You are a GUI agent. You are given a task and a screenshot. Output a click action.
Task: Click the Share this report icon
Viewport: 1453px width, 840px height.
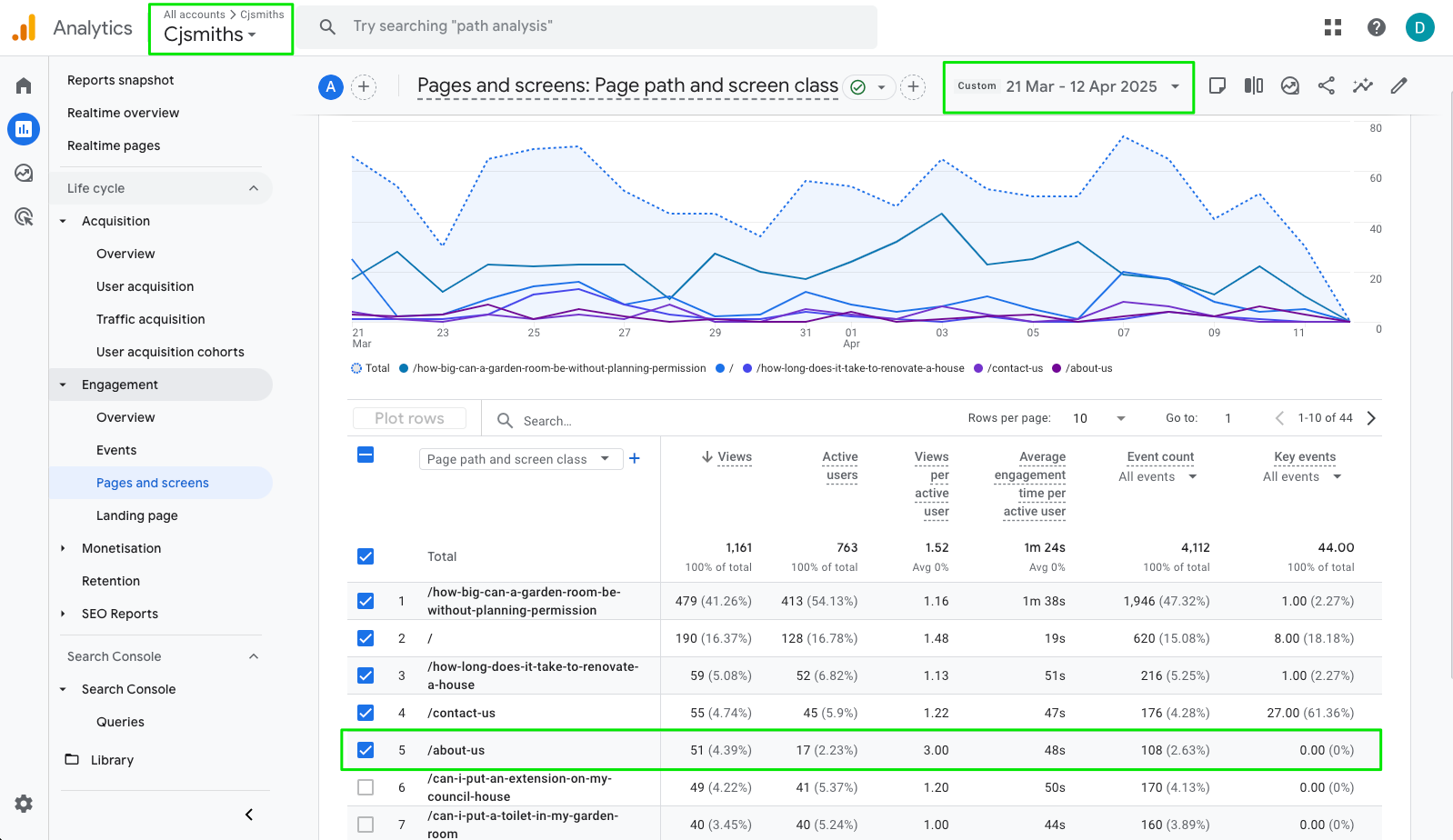[1326, 85]
